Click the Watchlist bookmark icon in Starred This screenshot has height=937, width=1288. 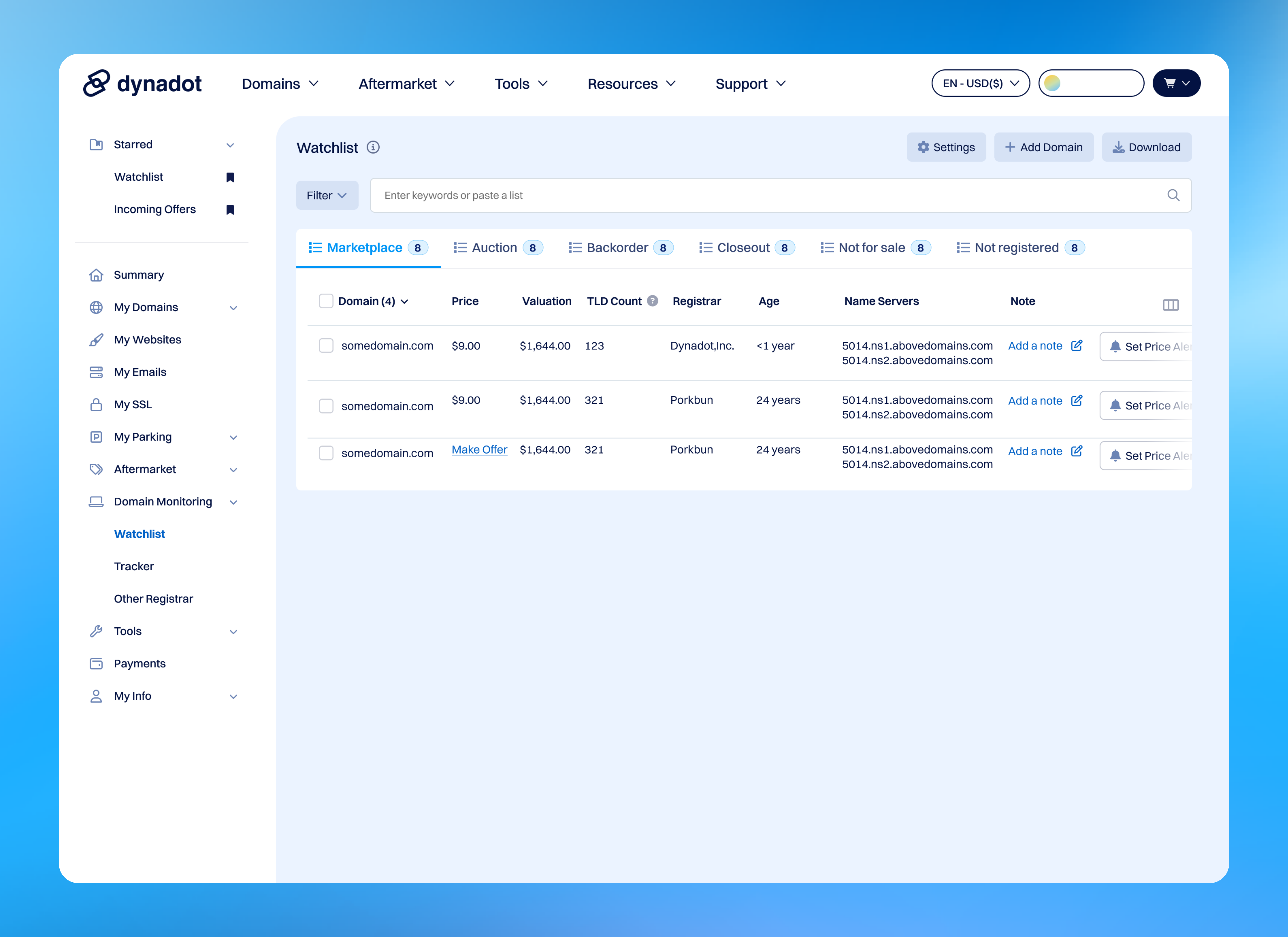point(230,177)
